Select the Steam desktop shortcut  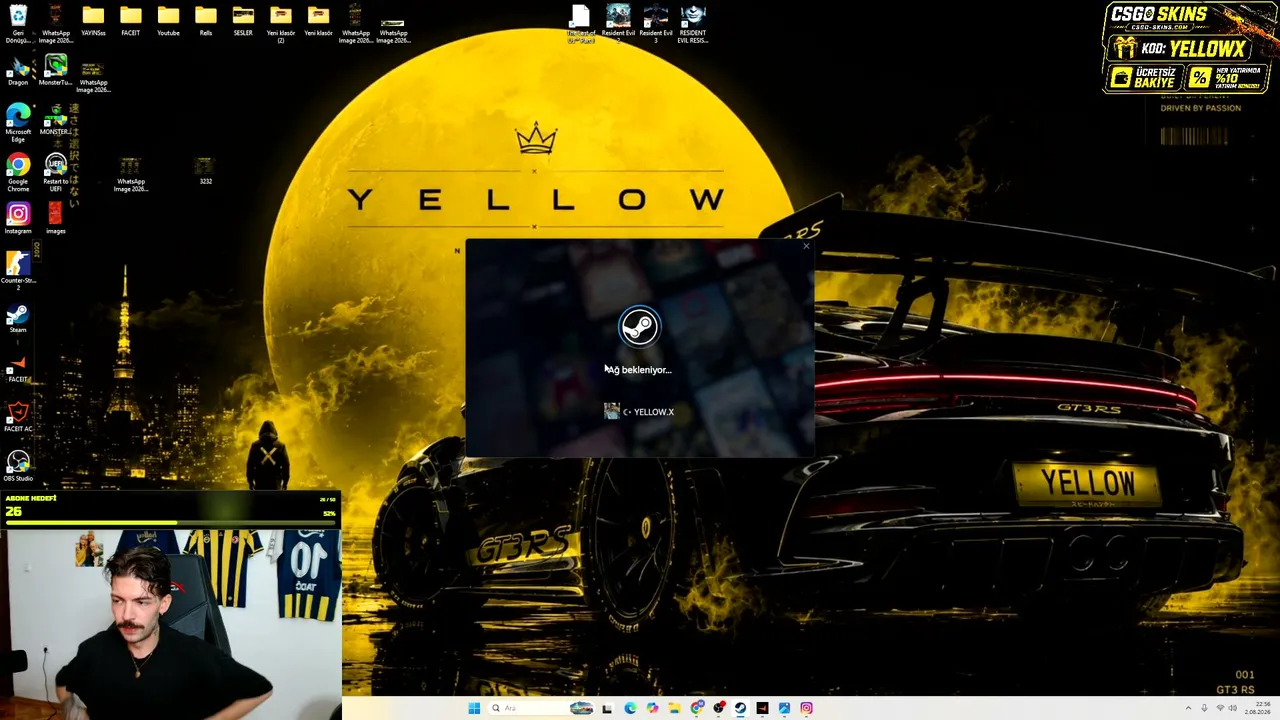click(x=18, y=319)
